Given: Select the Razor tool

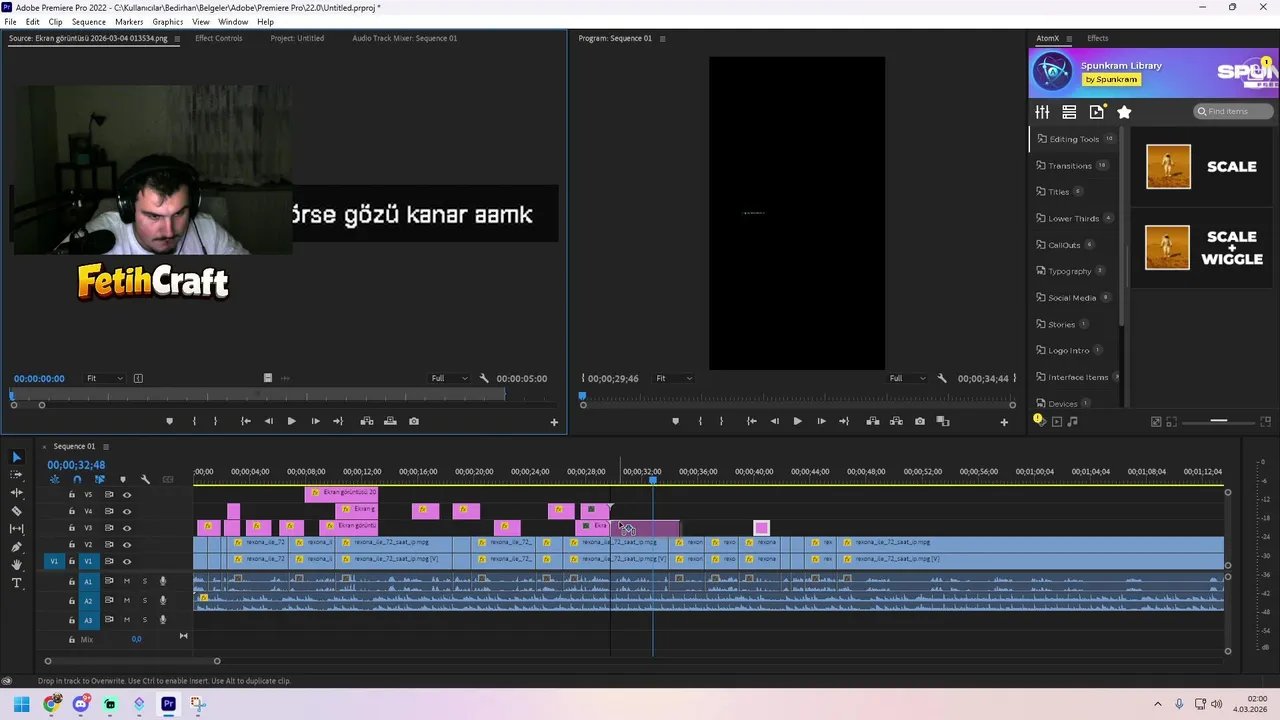Looking at the screenshot, I should (16, 511).
